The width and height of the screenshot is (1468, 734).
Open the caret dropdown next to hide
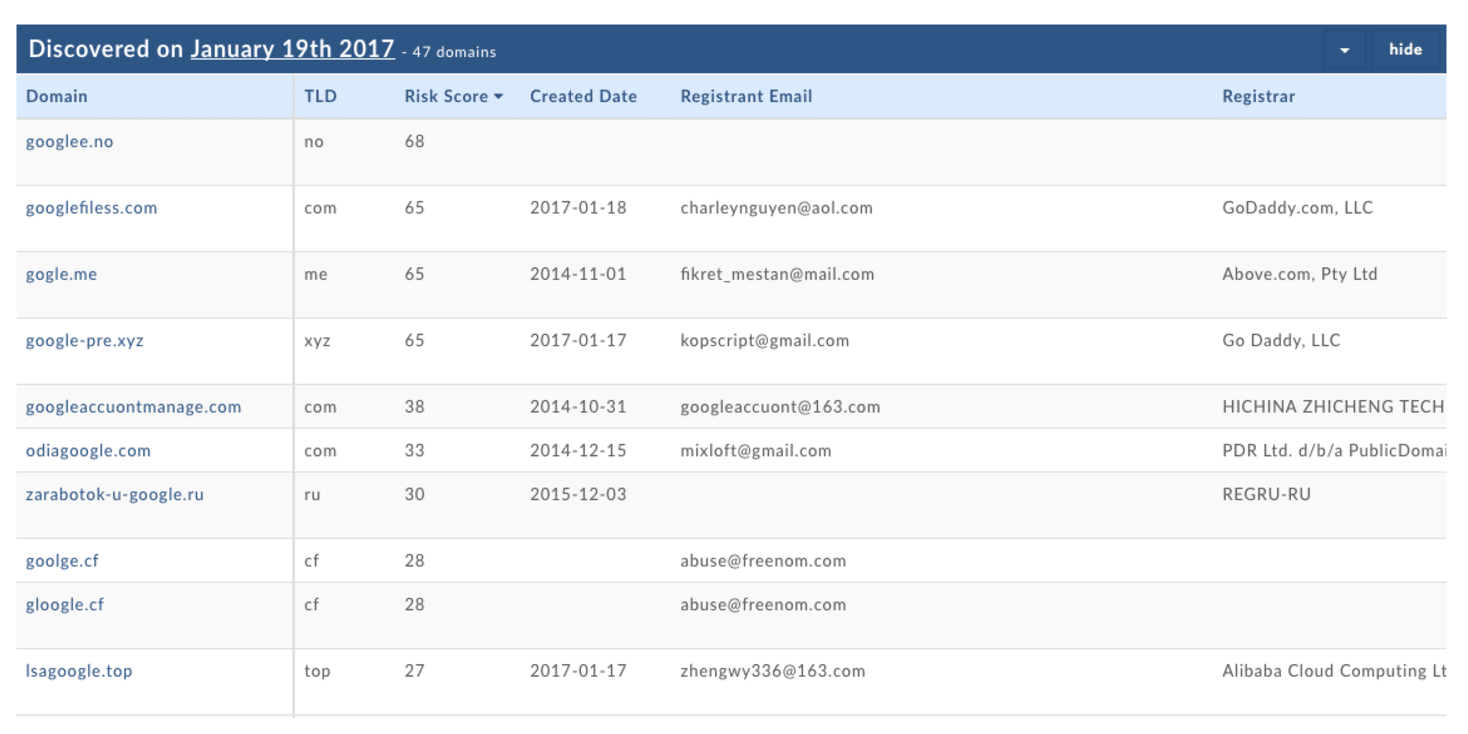[1345, 49]
